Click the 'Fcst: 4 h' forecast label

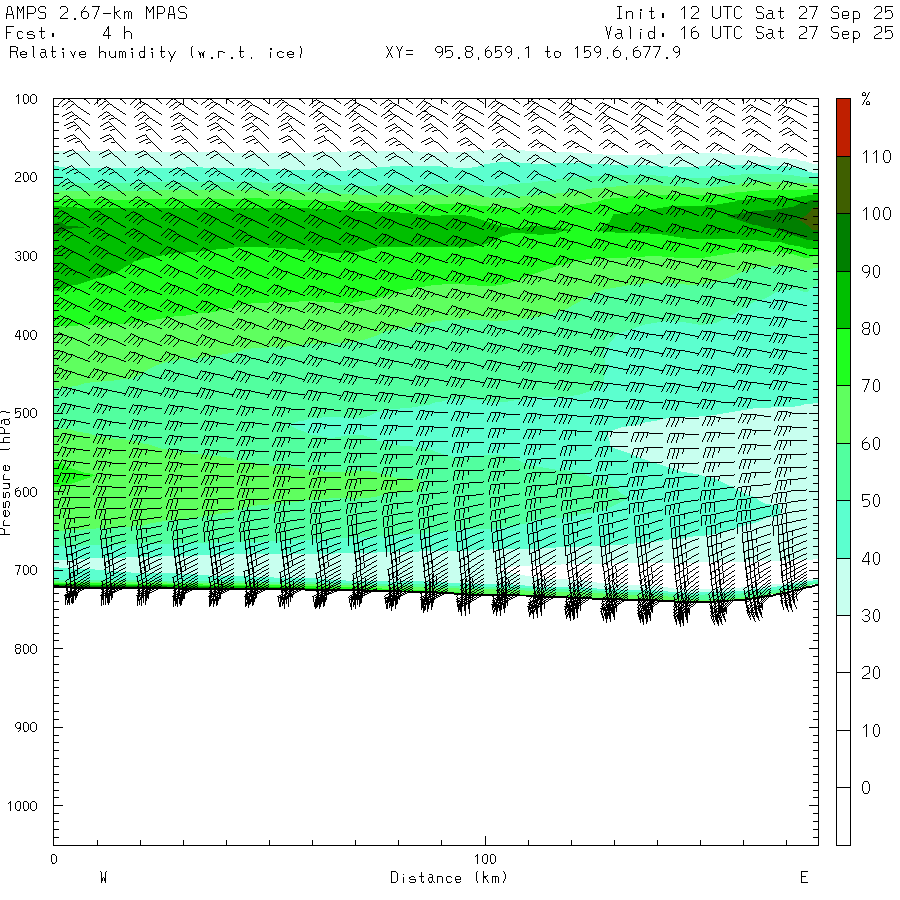click(x=69, y=33)
